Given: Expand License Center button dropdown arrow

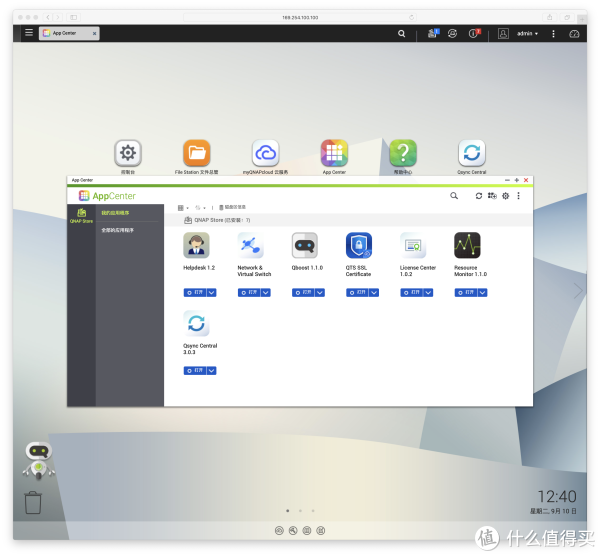Looking at the screenshot, I should (429, 293).
